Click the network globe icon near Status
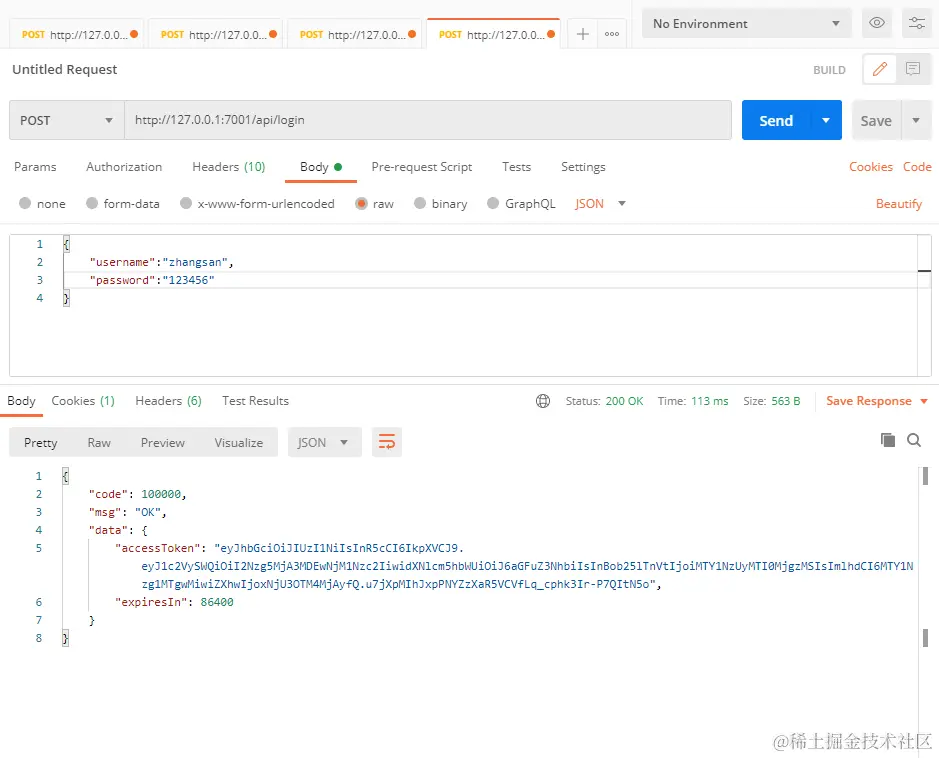 543,401
